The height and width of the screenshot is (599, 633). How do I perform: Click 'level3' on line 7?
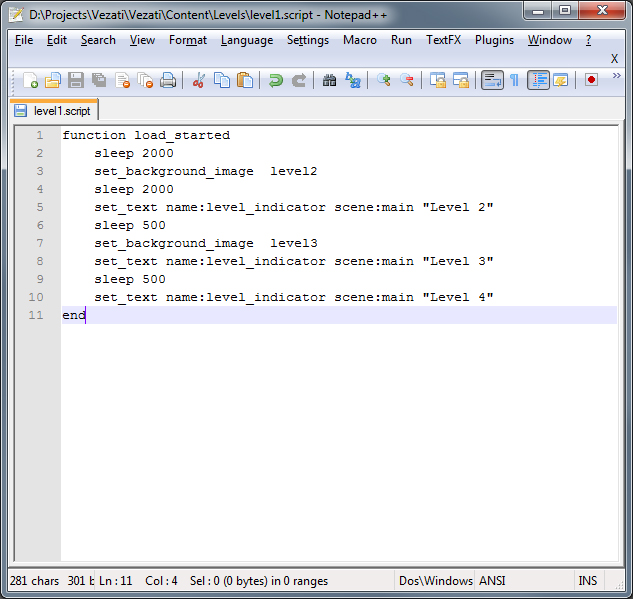(x=293, y=243)
